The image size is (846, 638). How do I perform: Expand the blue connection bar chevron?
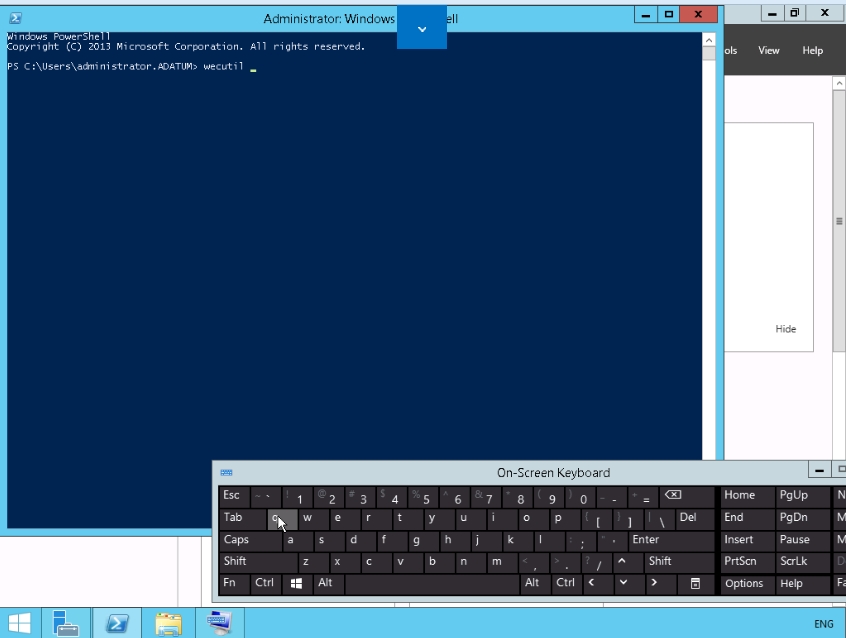422,29
